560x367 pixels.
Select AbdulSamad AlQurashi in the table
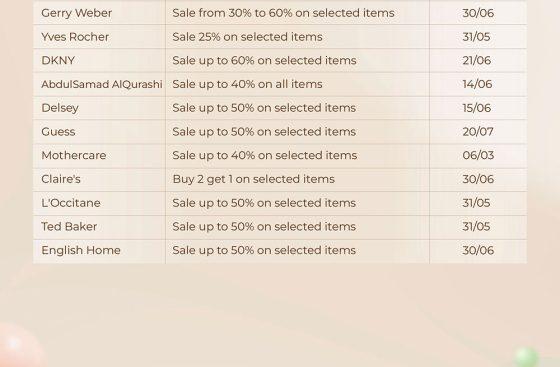102,84
